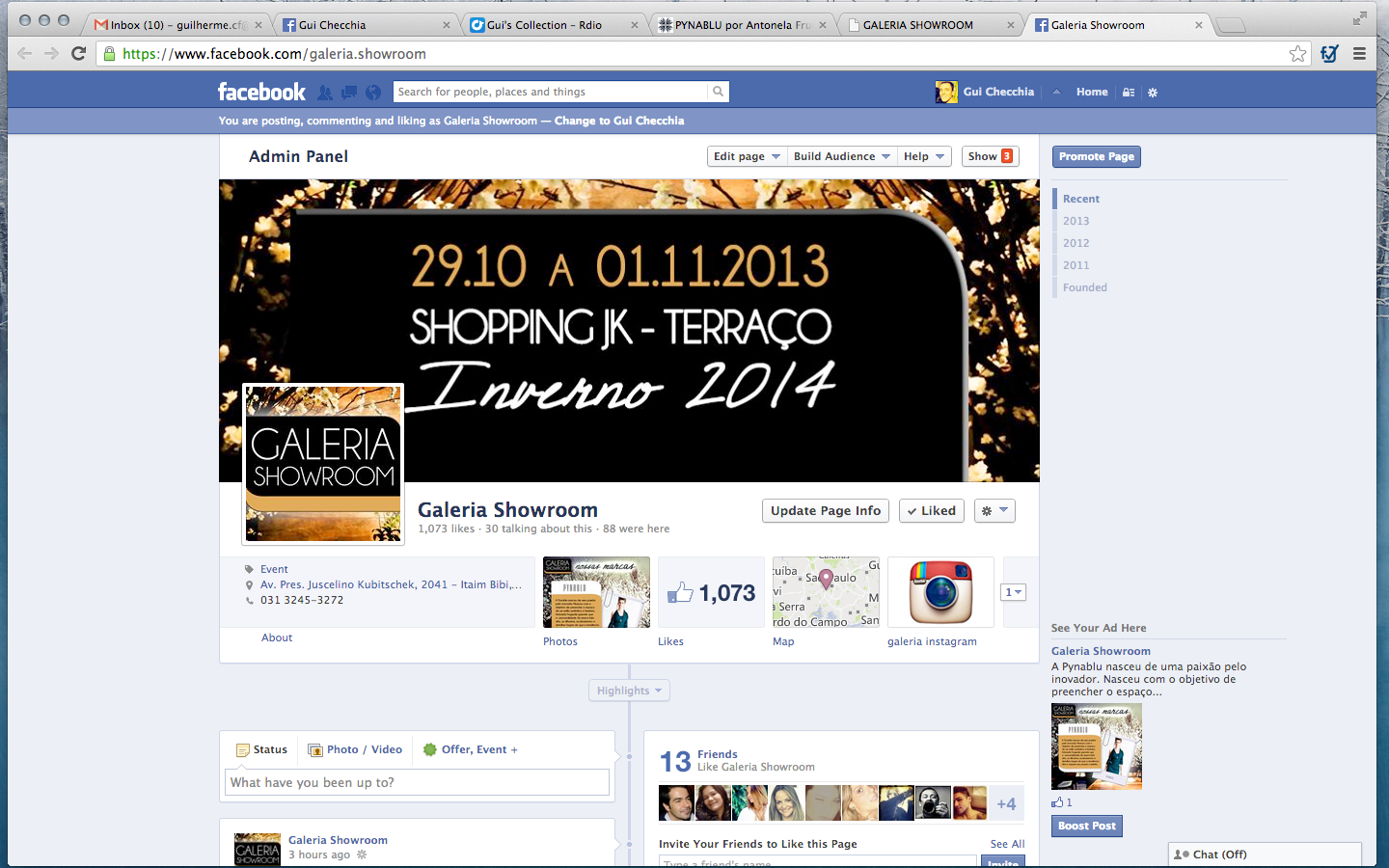
Task: Click the Instagram camera app icon
Action: click(940, 592)
